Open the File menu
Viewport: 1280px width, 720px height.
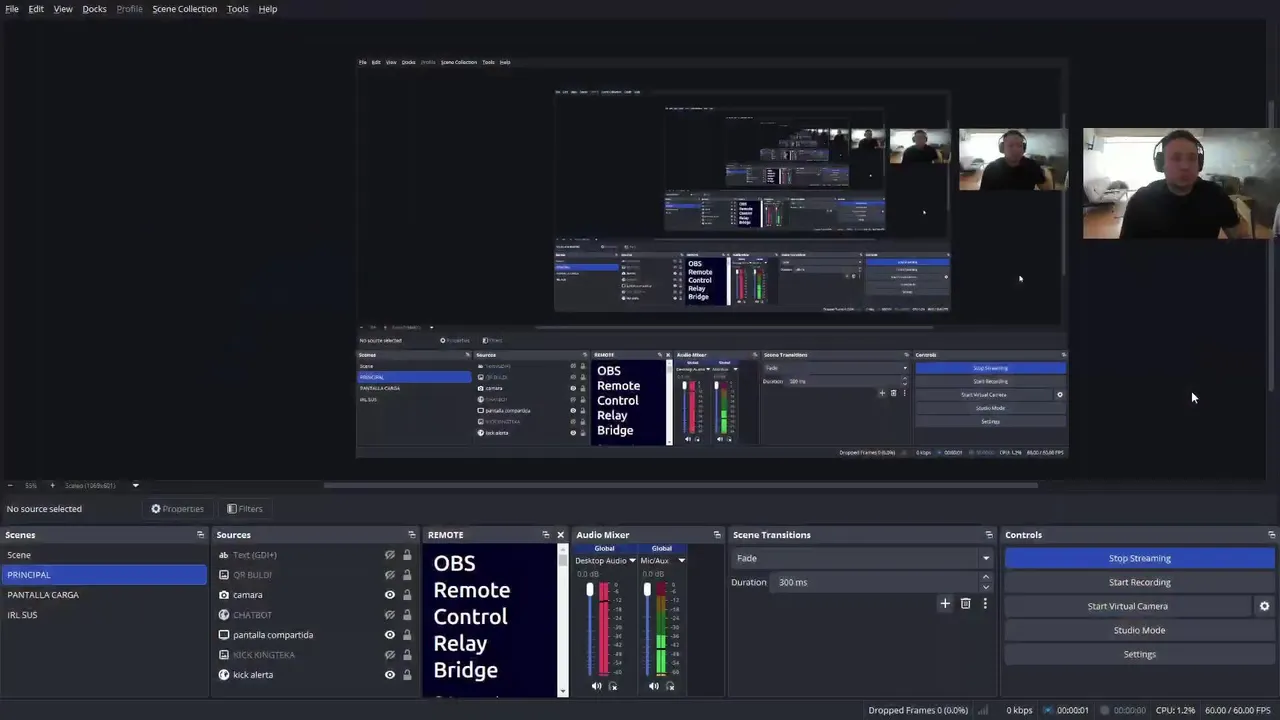click(x=12, y=9)
